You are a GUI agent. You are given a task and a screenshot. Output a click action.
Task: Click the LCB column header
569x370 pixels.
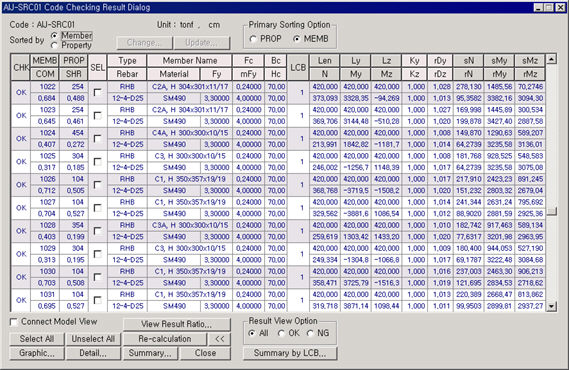(298, 67)
